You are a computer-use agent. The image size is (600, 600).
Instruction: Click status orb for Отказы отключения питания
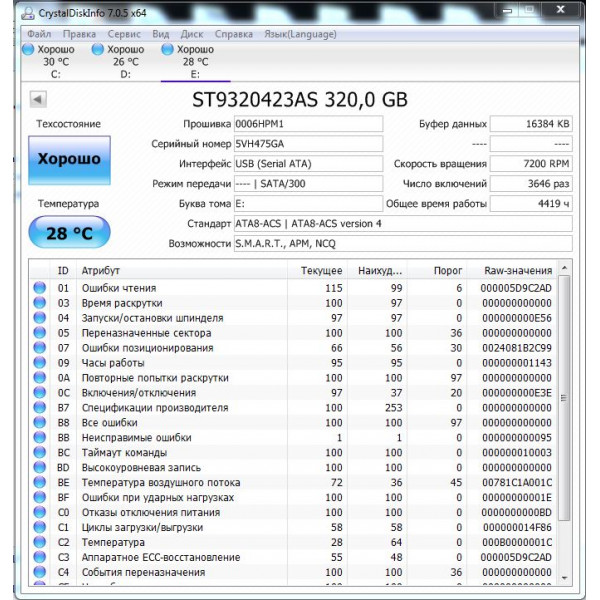(39, 512)
